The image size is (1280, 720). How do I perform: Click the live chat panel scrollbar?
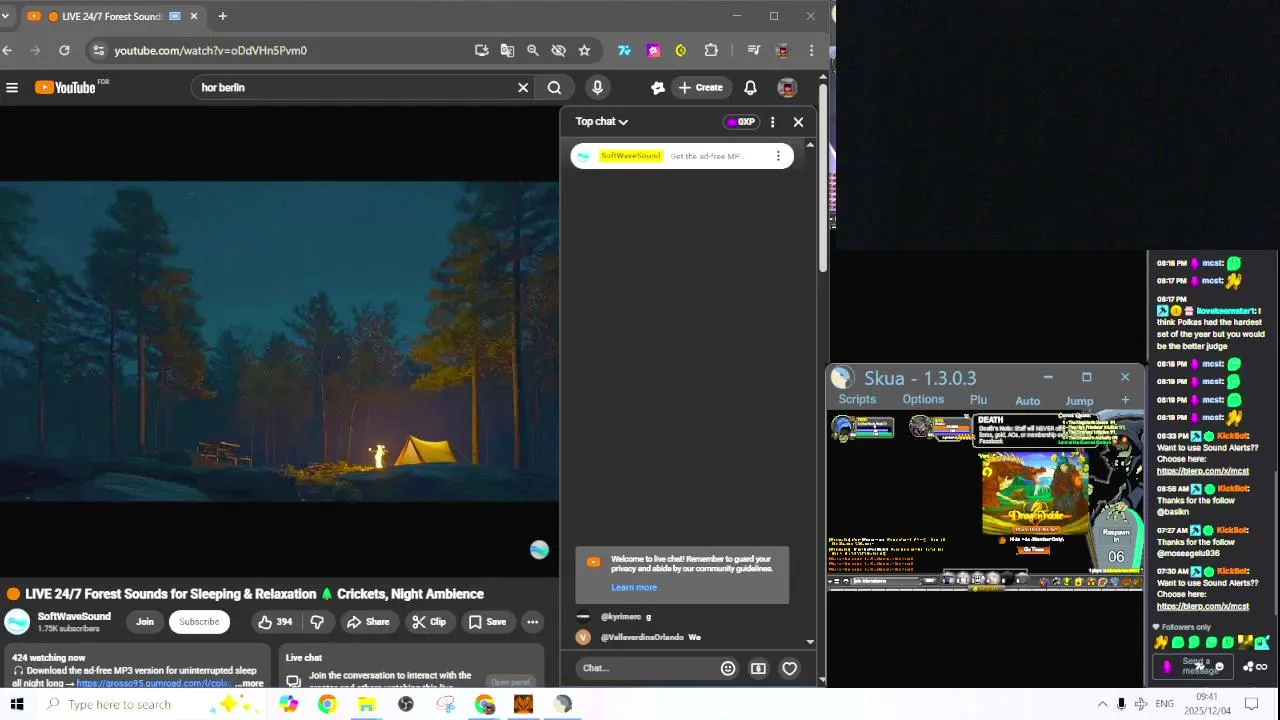(810, 393)
